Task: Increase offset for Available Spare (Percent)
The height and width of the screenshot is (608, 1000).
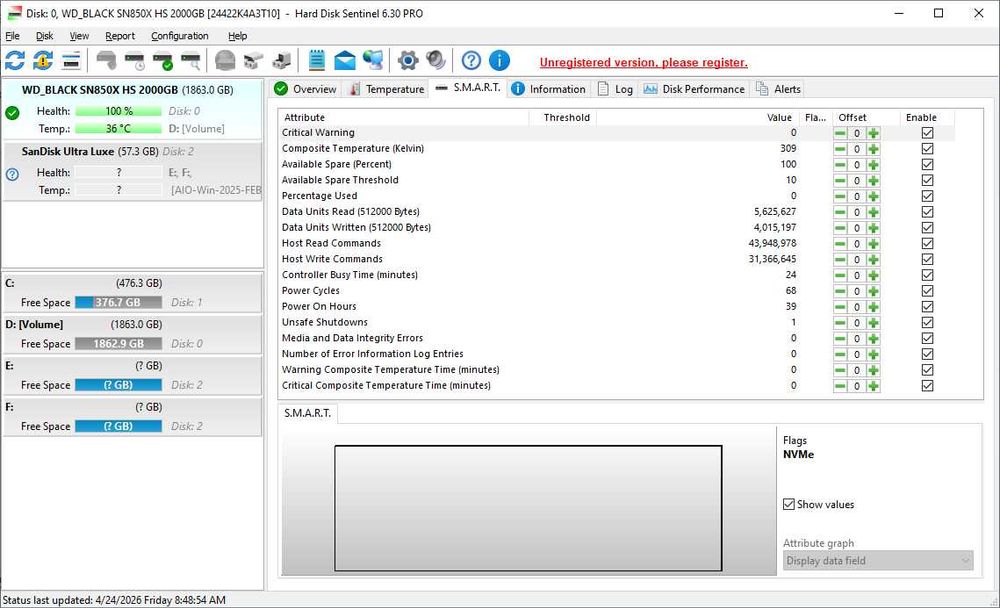Action: coord(873,165)
